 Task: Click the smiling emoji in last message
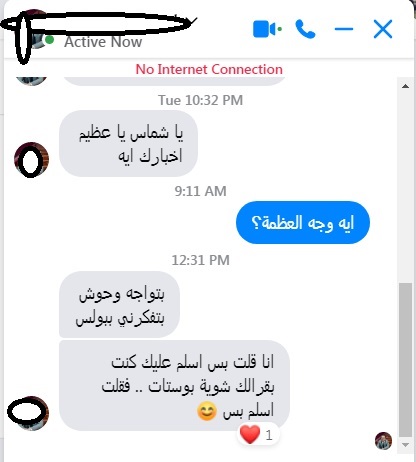pyautogui.click(x=207, y=411)
